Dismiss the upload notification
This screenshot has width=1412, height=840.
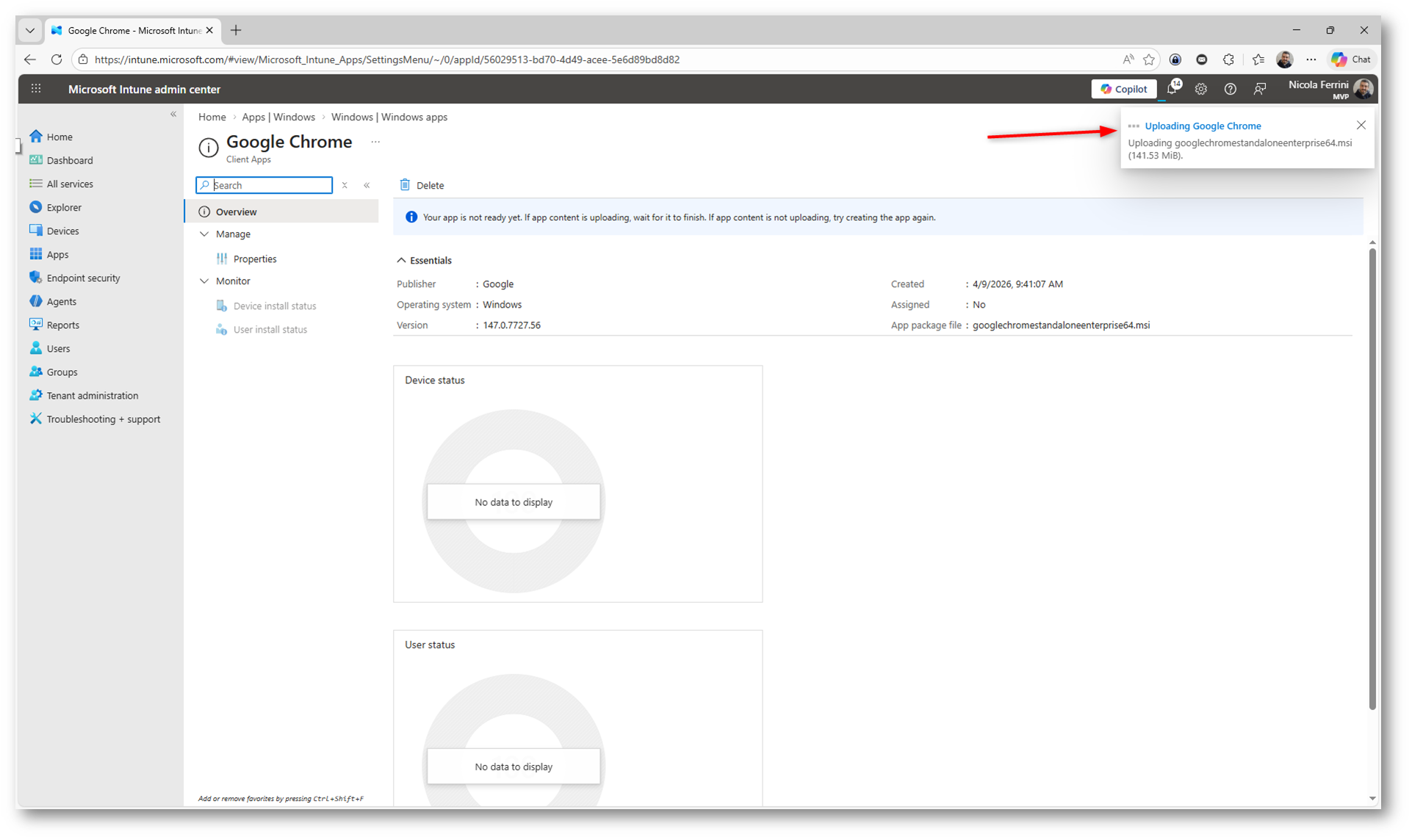point(1361,125)
